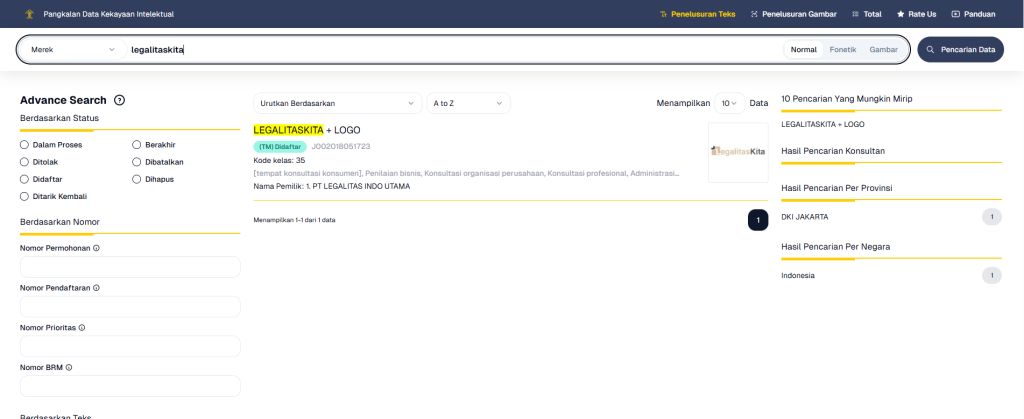Click the (TM) Didaftar status badge
The width and height of the screenshot is (1024, 419).
click(280, 147)
